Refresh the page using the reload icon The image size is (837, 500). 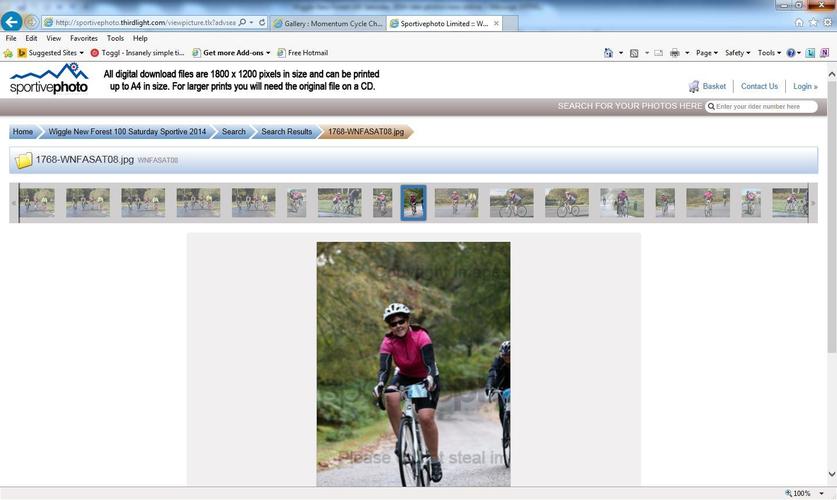(262, 22)
